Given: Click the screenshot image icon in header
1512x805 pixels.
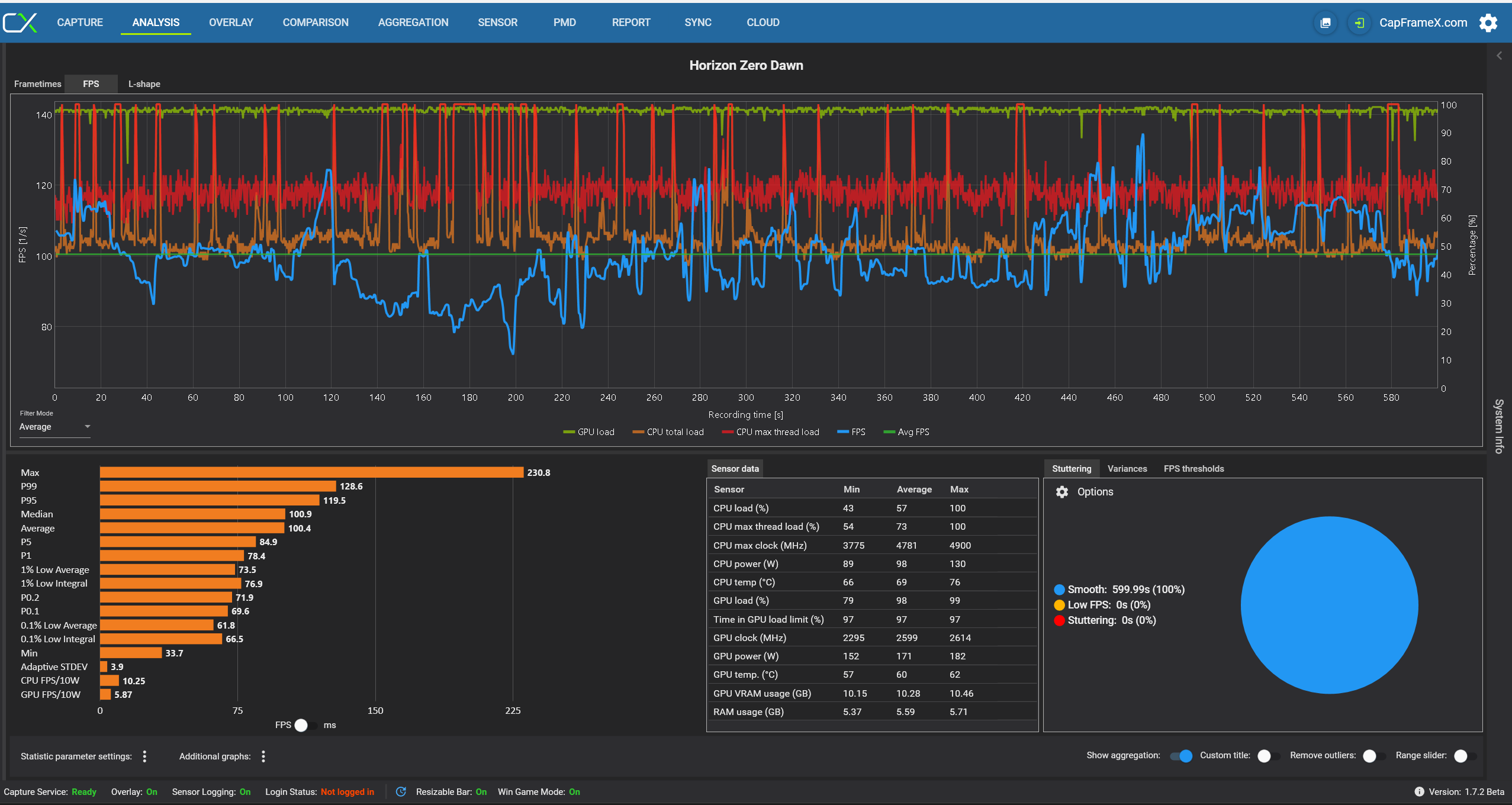Looking at the screenshot, I should pos(1326,22).
